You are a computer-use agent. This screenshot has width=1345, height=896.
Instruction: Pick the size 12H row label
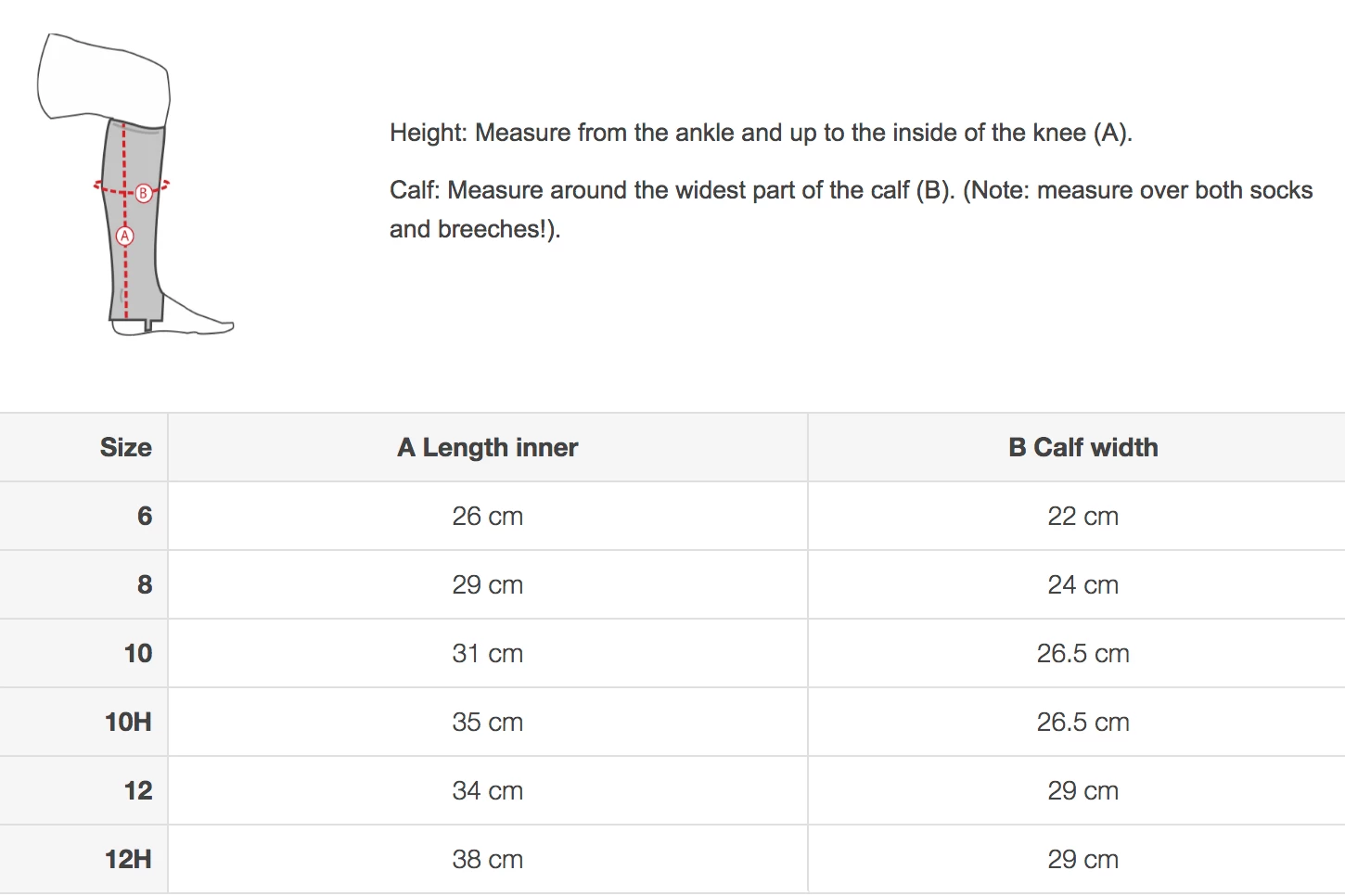[x=128, y=859]
